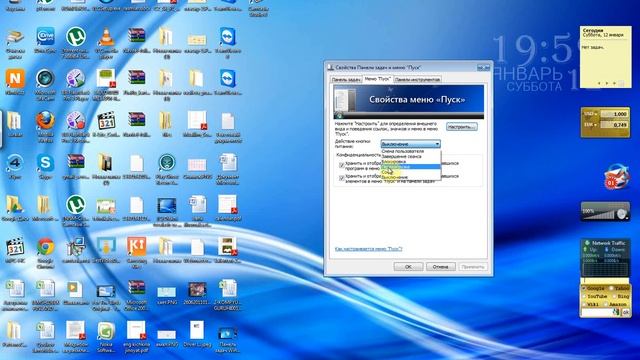640x360 pixels.
Task: Select YouTube radio in search gadget
Action: click(x=584, y=296)
